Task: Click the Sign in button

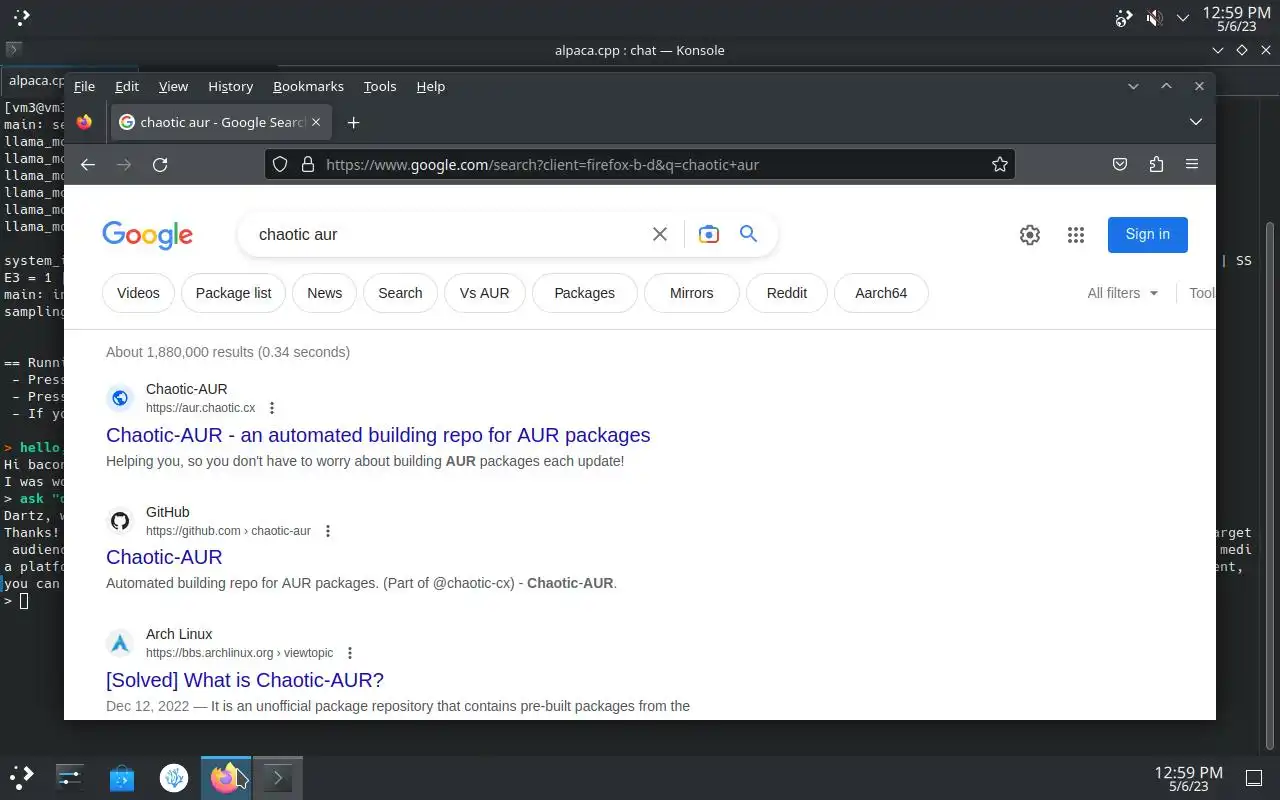Action: (1147, 234)
